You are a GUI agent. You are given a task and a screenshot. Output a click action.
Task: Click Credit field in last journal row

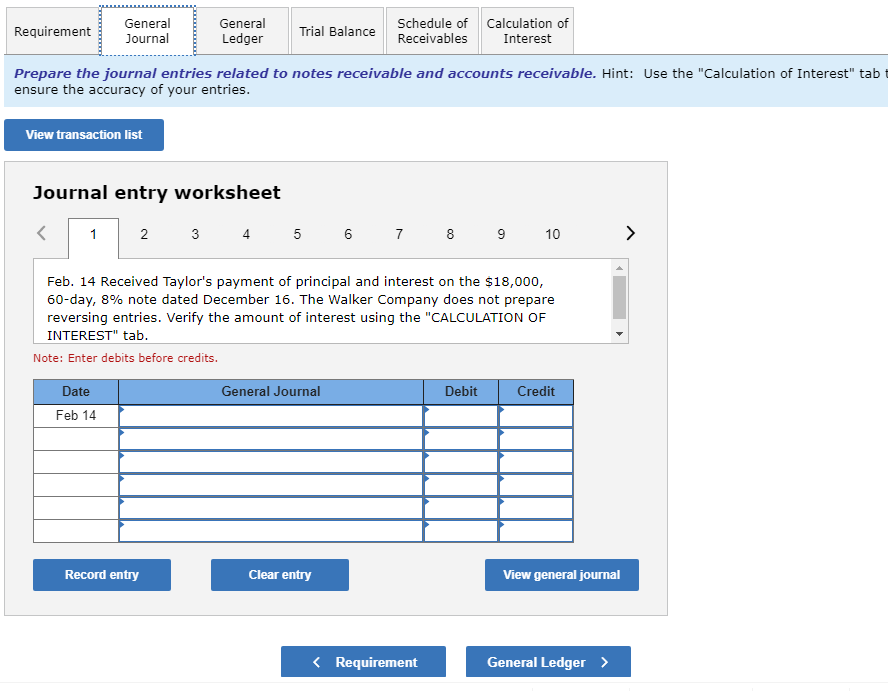pyautogui.click(x=536, y=531)
